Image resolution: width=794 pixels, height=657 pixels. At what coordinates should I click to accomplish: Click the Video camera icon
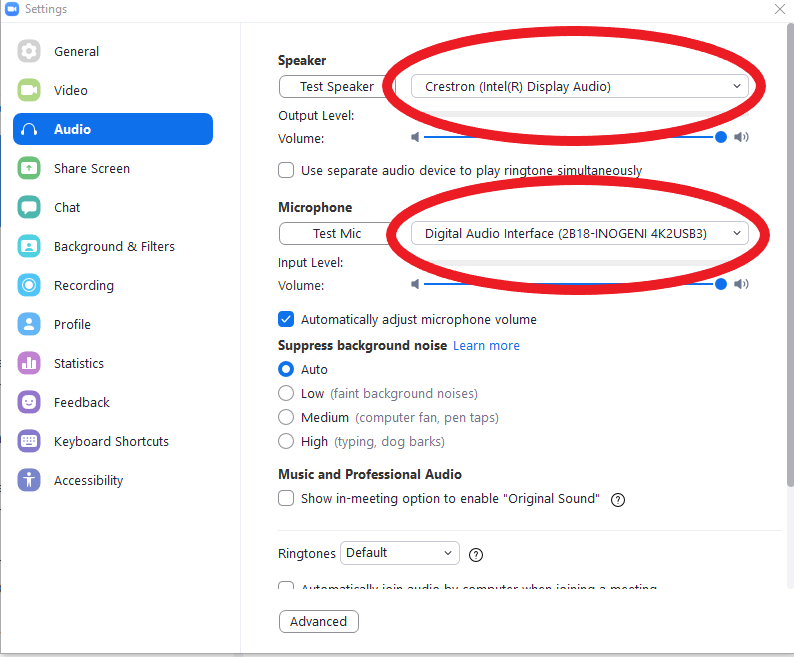pyautogui.click(x=29, y=90)
